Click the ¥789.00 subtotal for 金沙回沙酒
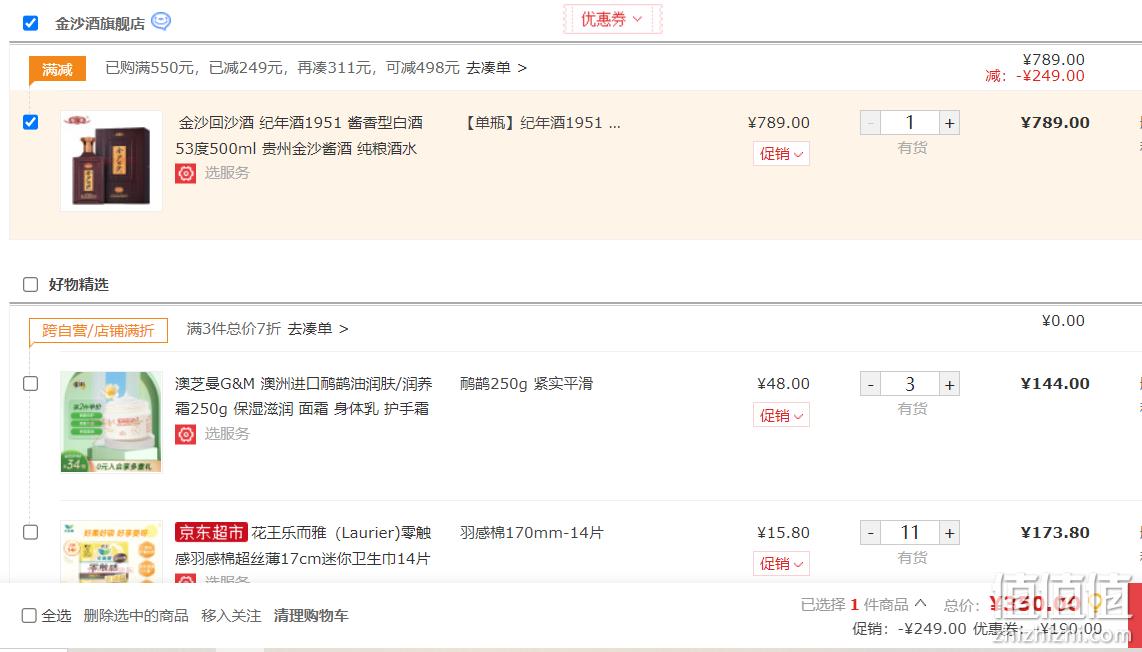Image resolution: width=1142 pixels, height=652 pixels. (1055, 122)
